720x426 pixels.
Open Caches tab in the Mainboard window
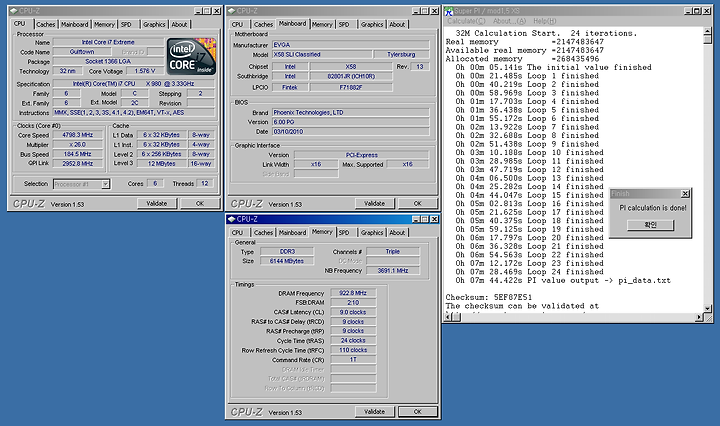click(263, 24)
